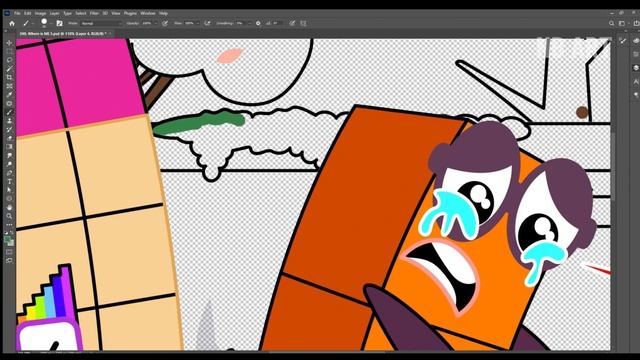640x360 pixels.
Task: Open the Tool Preset picker
Action: [x=27, y=23]
